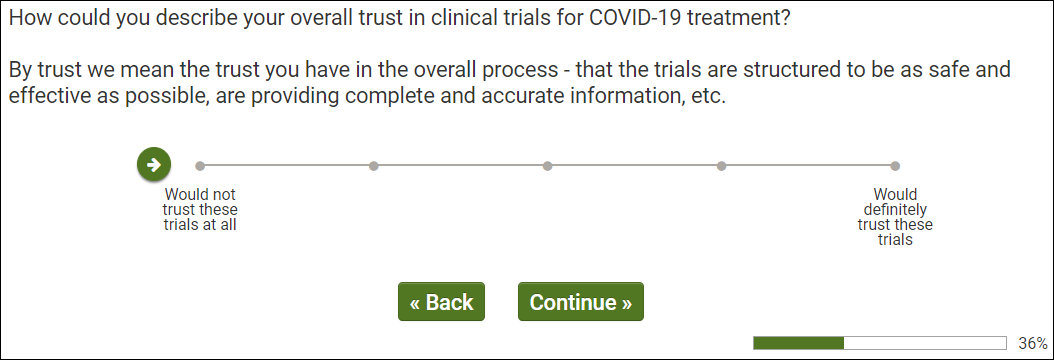
Task: Click the 'Would definitely trust these trials' label
Action: point(895,217)
